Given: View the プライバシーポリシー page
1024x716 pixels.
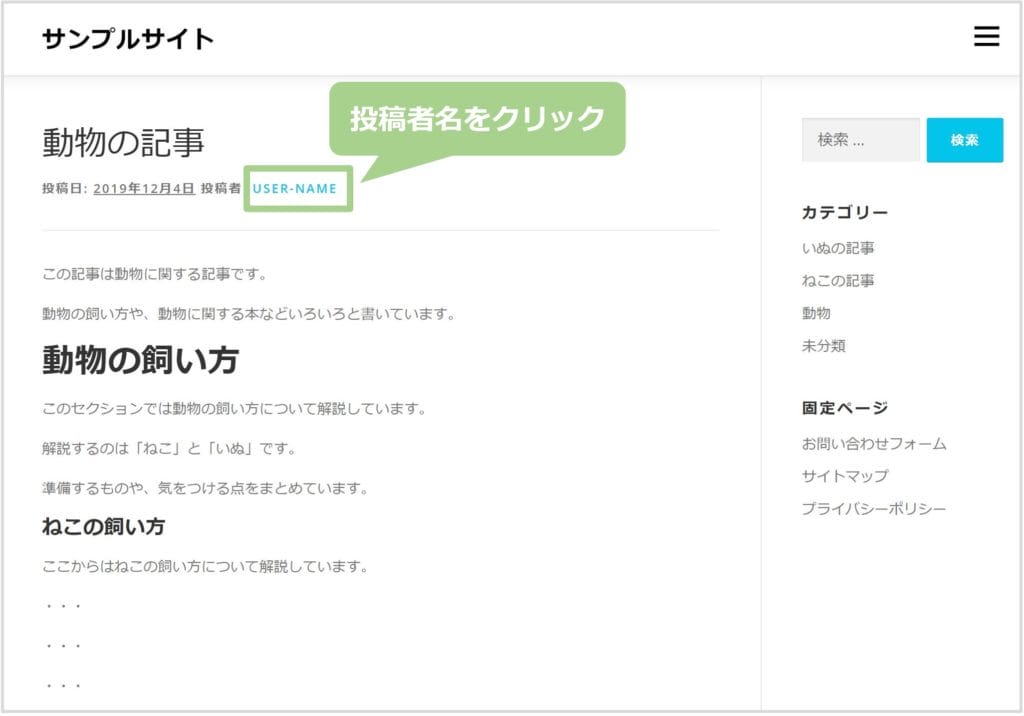Looking at the screenshot, I should [x=874, y=509].
